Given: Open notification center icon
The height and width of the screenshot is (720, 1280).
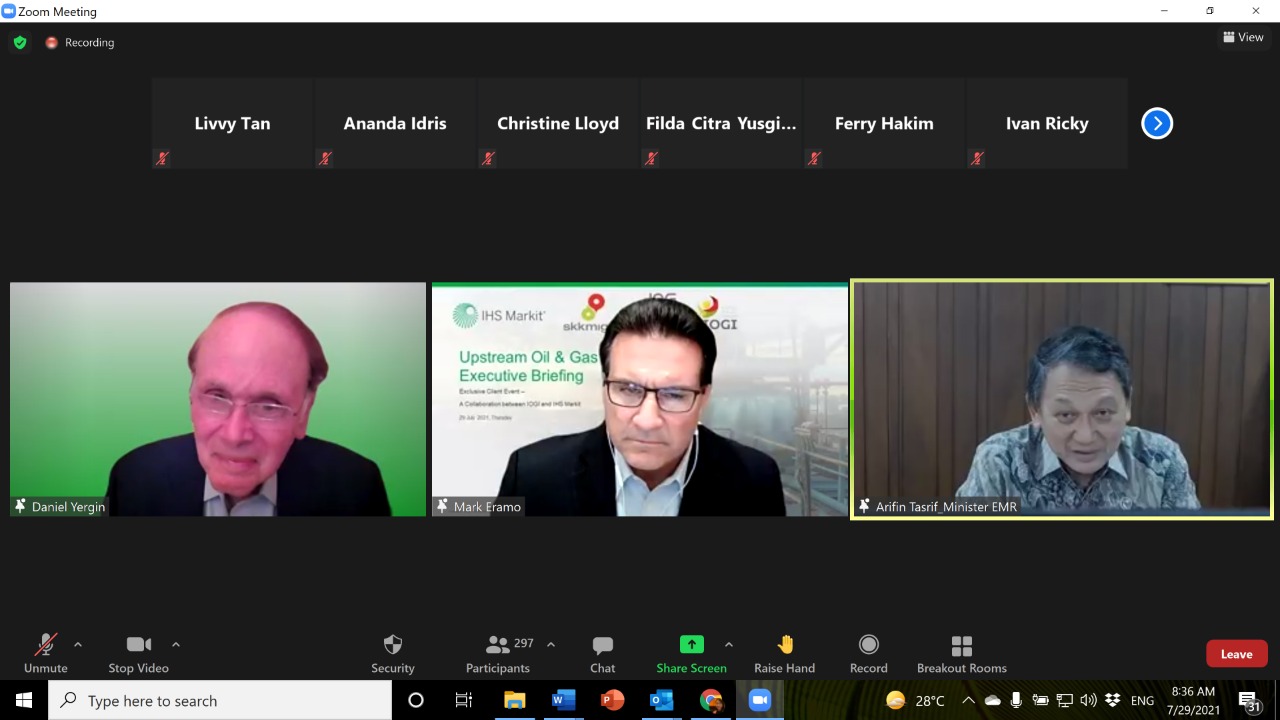Looking at the screenshot, I should click(x=1248, y=700).
